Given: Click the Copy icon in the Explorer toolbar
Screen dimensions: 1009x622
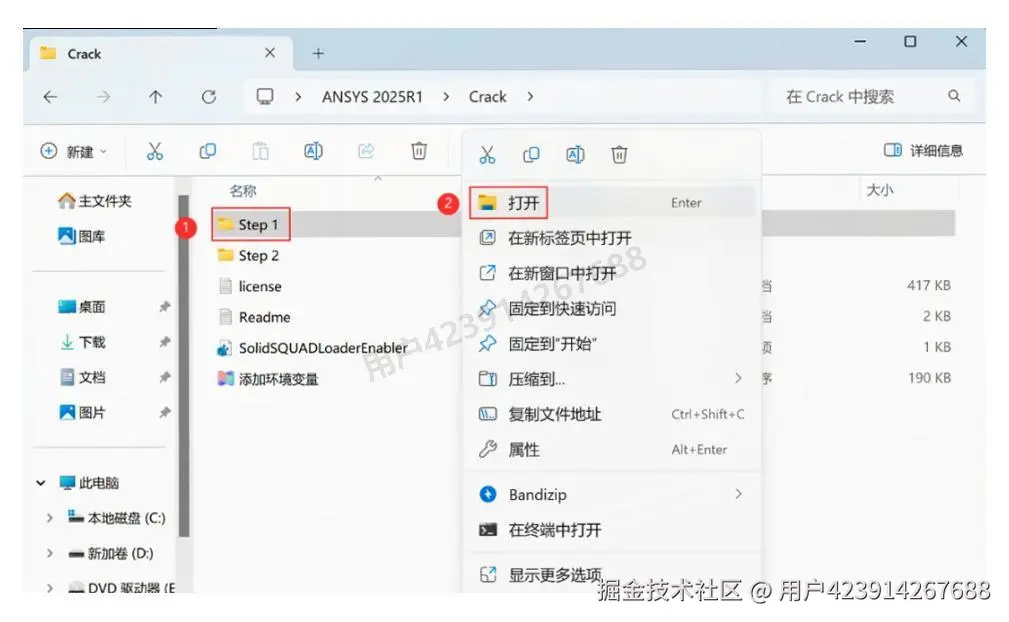Looking at the screenshot, I should click(x=207, y=151).
